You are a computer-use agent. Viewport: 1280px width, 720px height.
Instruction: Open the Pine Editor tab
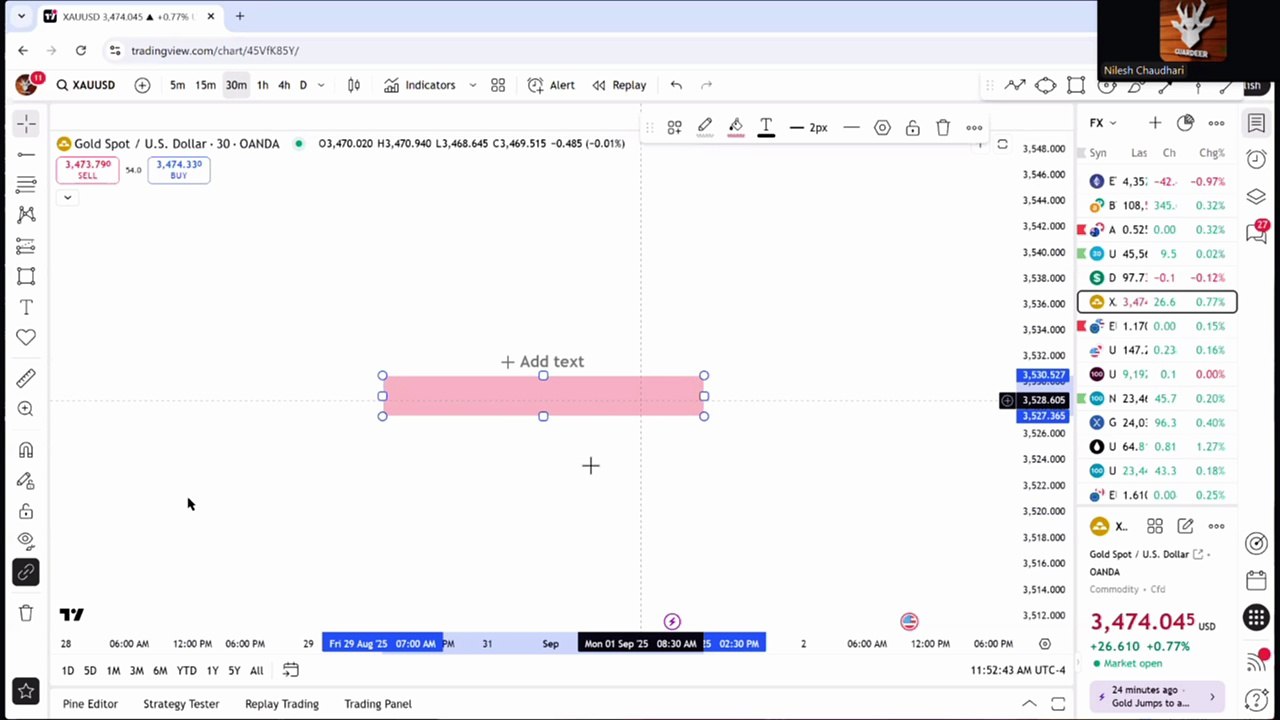pos(90,704)
